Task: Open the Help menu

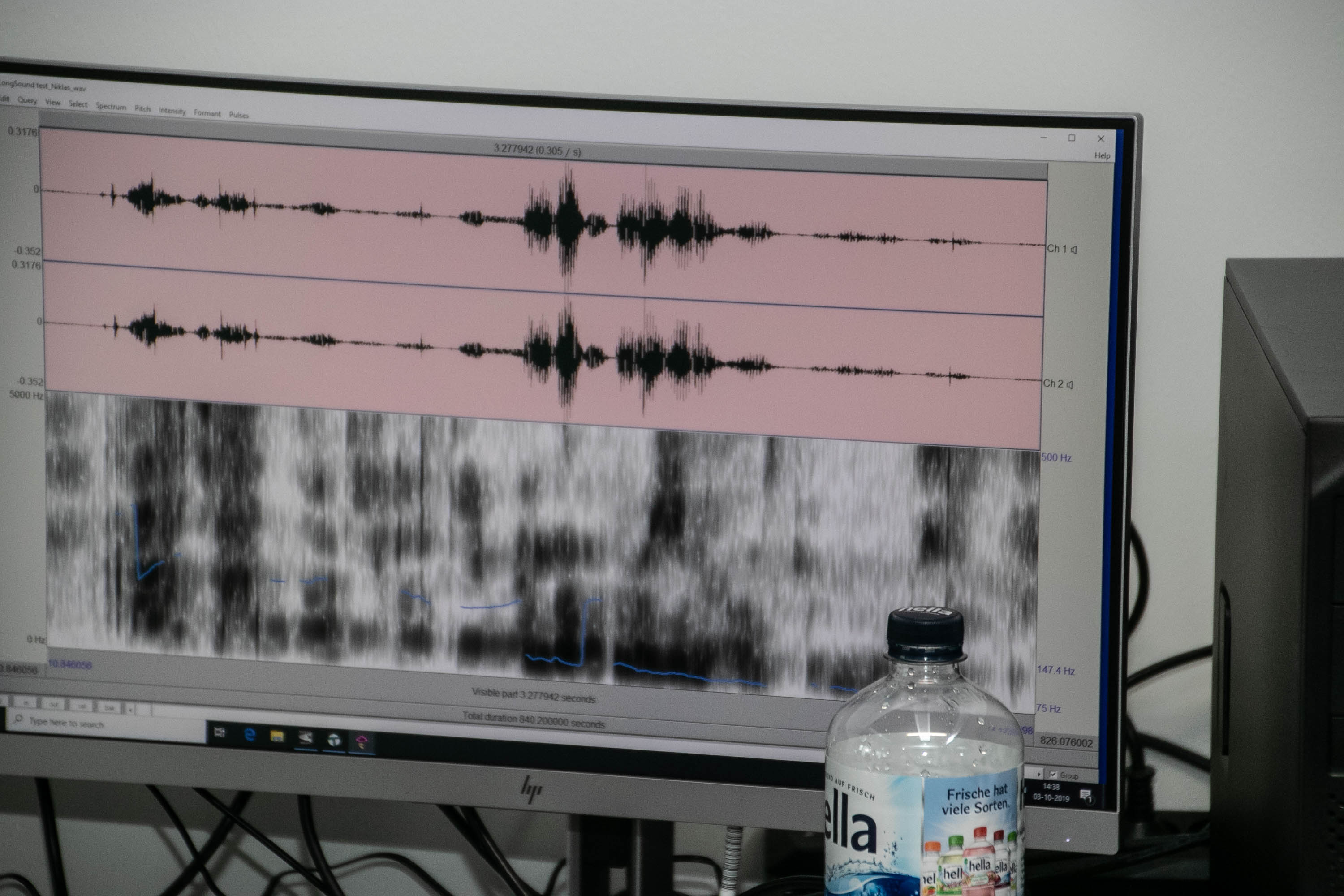Action: [x=1102, y=155]
